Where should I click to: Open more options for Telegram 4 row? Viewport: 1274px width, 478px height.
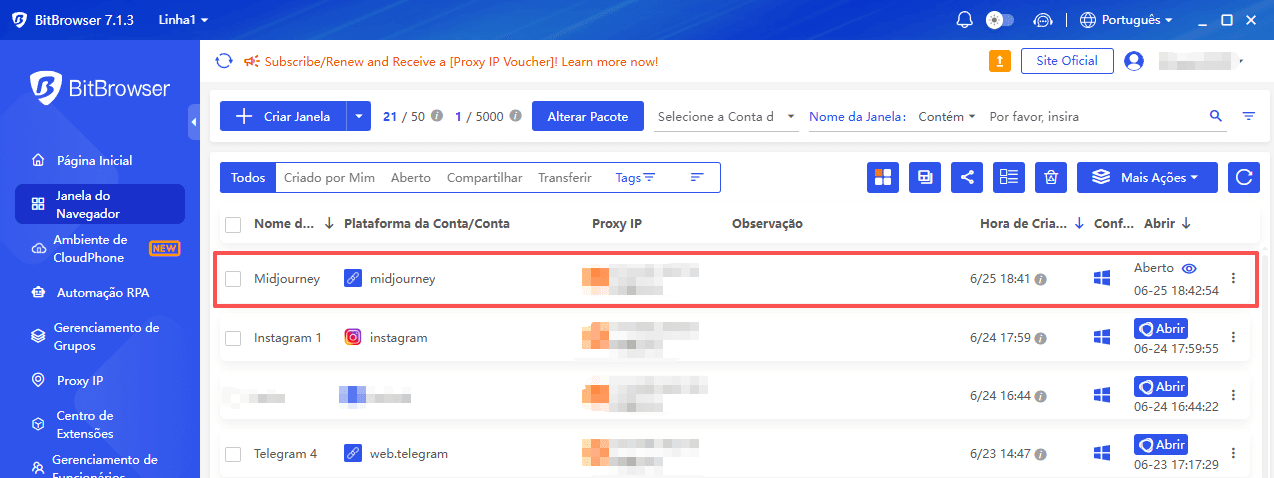click(x=1233, y=454)
